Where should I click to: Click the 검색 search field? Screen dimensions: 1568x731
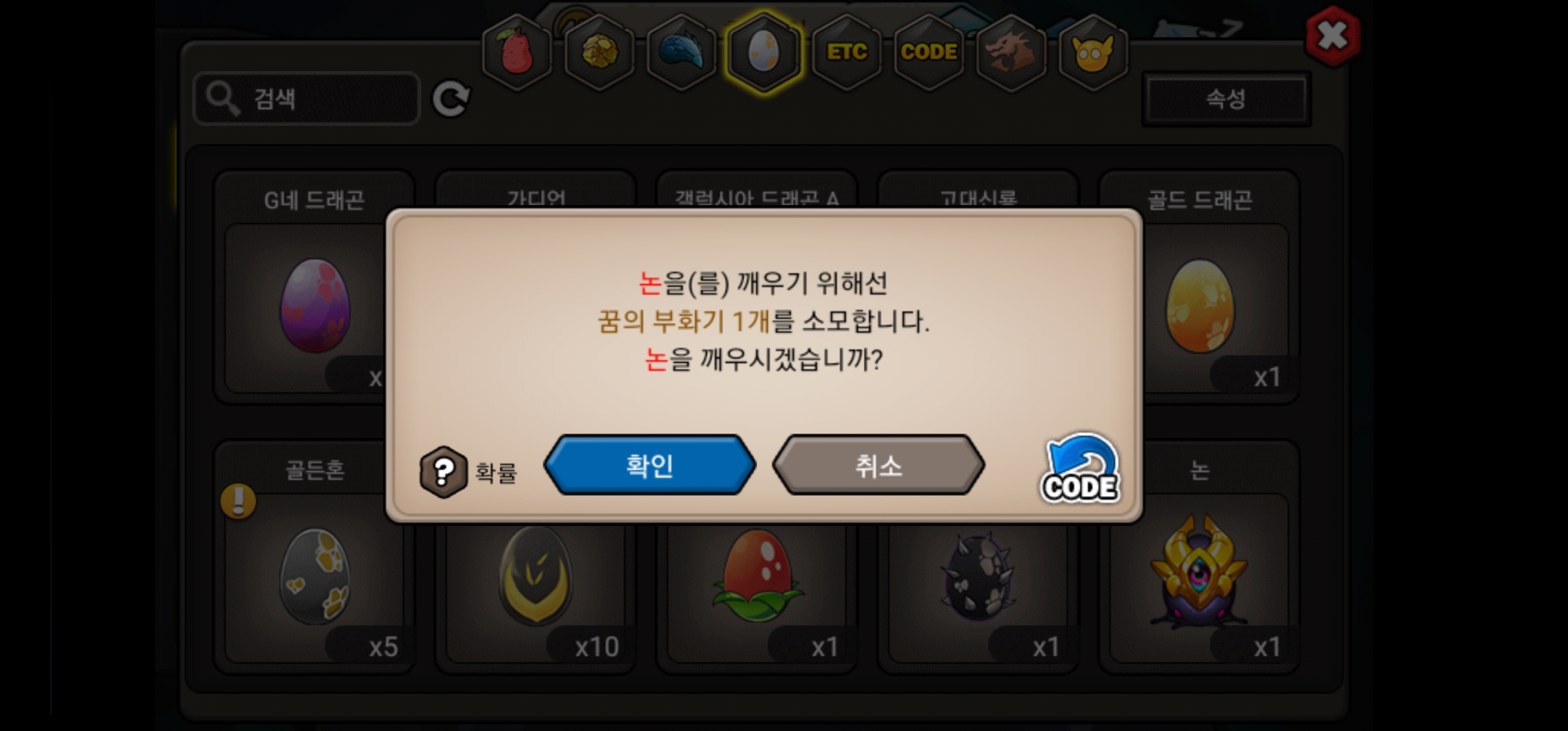tap(306, 98)
